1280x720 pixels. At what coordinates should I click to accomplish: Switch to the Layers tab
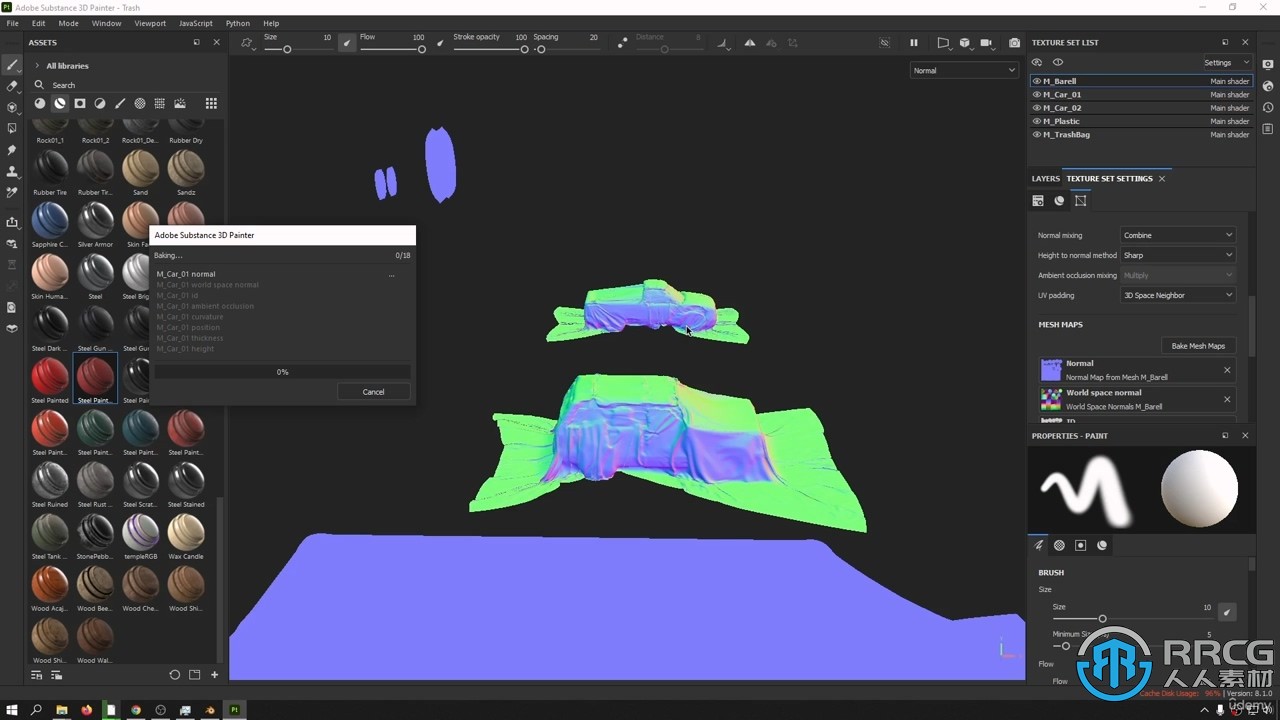[x=1045, y=178]
